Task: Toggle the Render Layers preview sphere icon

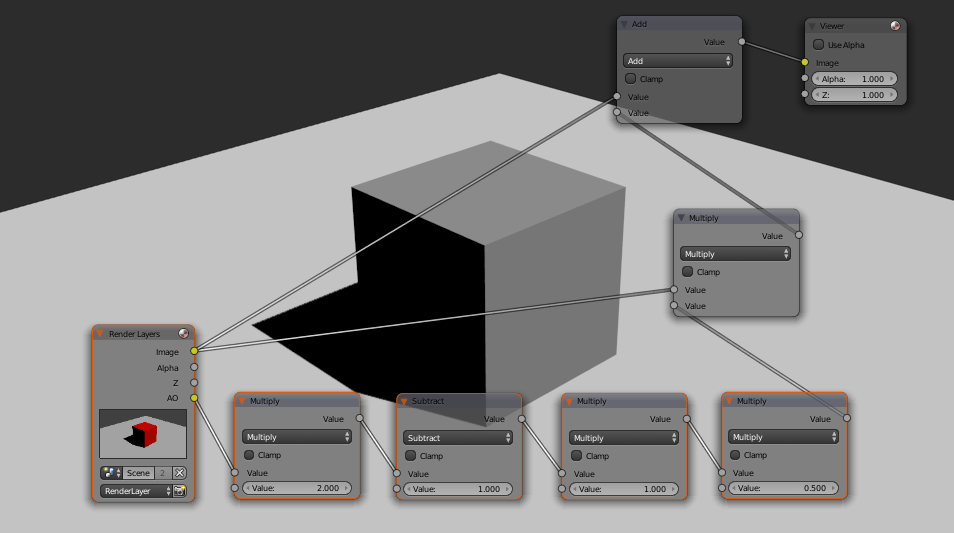Action: (x=183, y=333)
